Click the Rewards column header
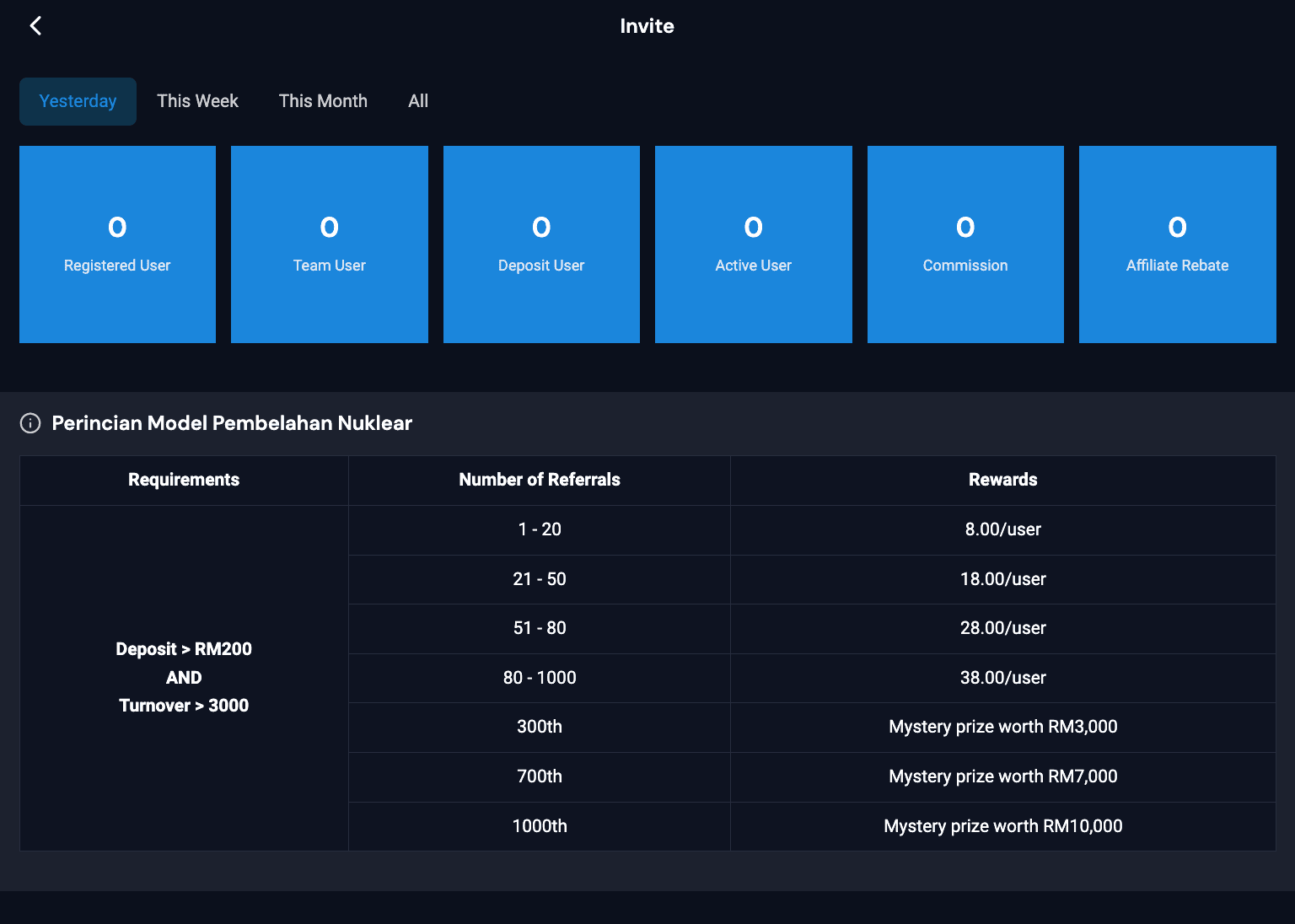The width and height of the screenshot is (1295, 924). tap(1002, 480)
